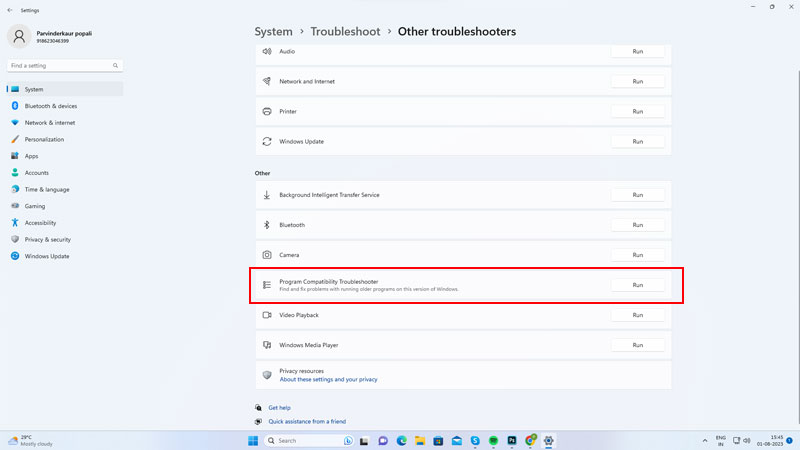Run the Windows Update troubleshooter
Screen dimensions: 800x450
tap(638, 142)
